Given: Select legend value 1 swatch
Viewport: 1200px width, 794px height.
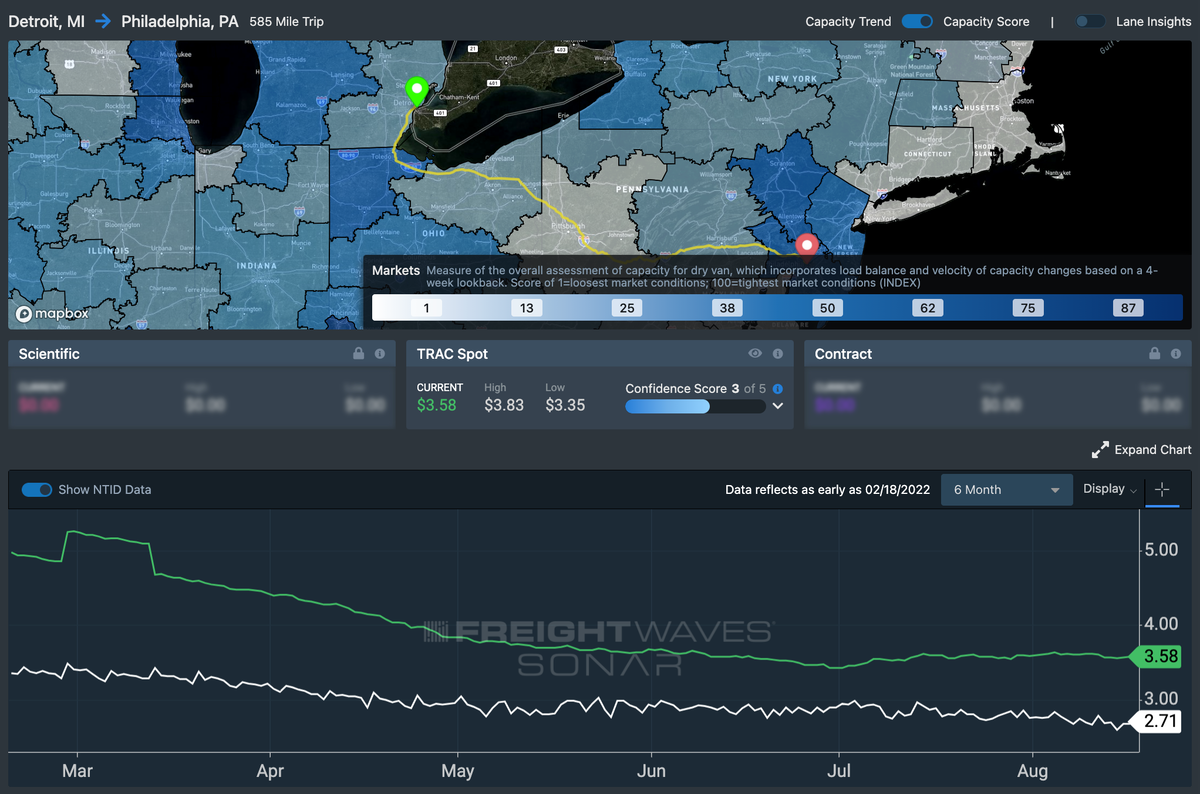Looking at the screenshot, I should pyautogui.click(x=426, y=308).
